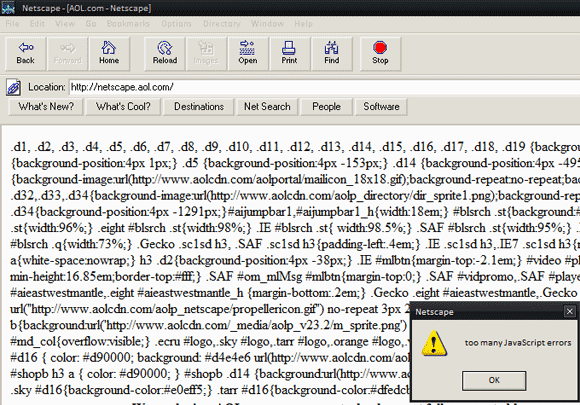Open the Directory menu
This screenshot has width=580, height=405.
click(222, 24)
